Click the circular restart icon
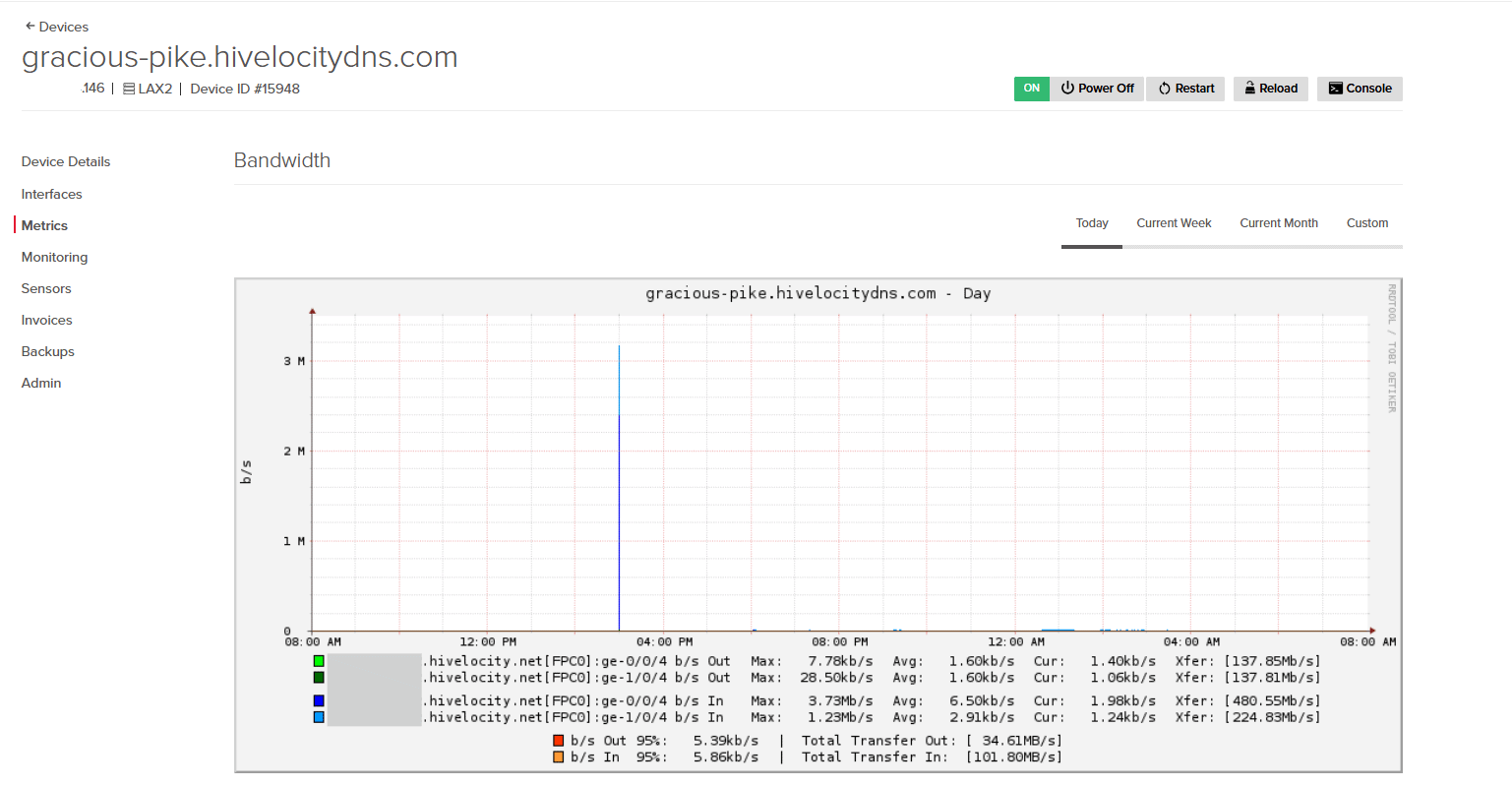 pos(1165,89)
